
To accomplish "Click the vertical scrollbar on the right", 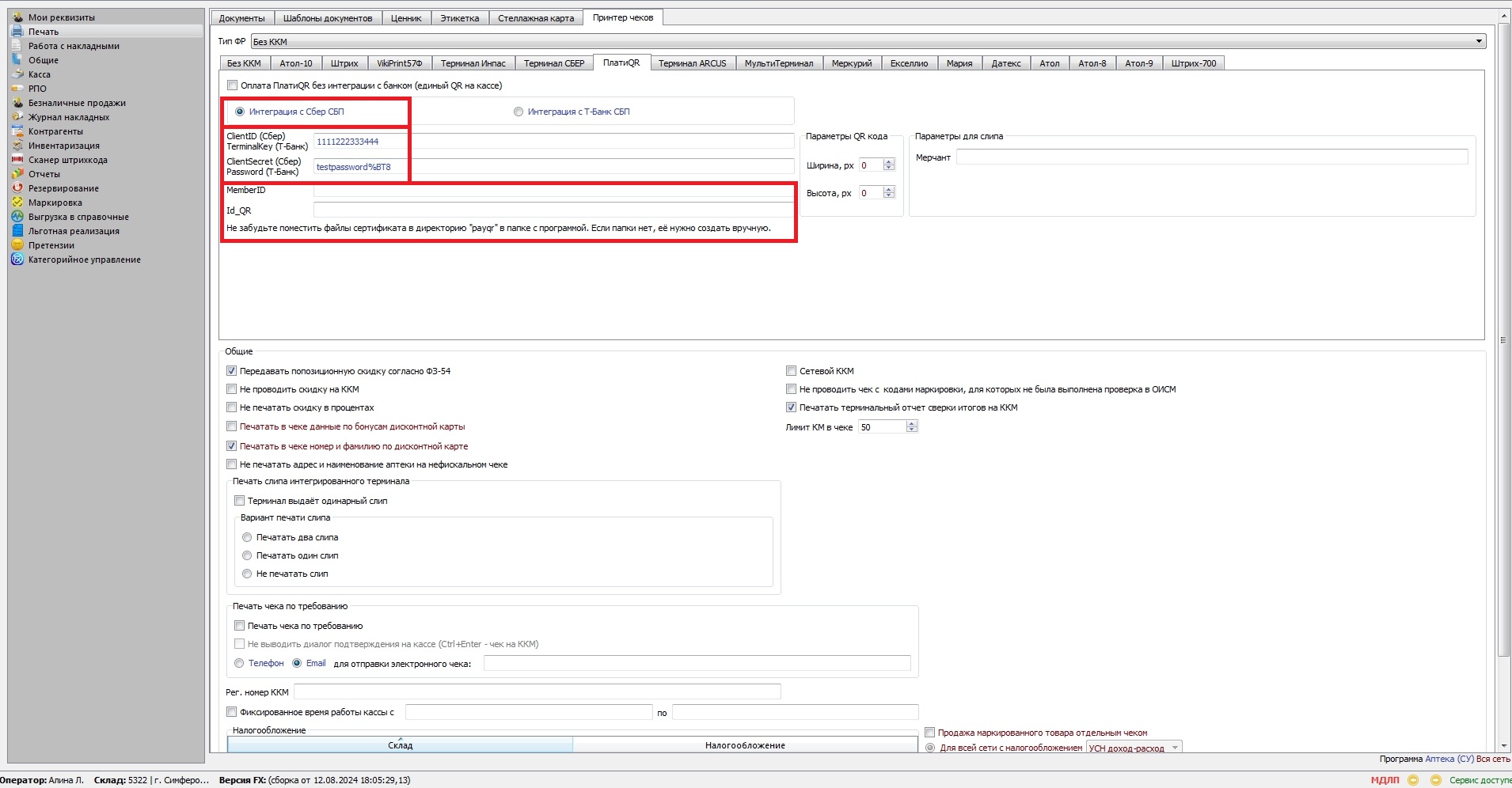I will tap(1504, 340).
